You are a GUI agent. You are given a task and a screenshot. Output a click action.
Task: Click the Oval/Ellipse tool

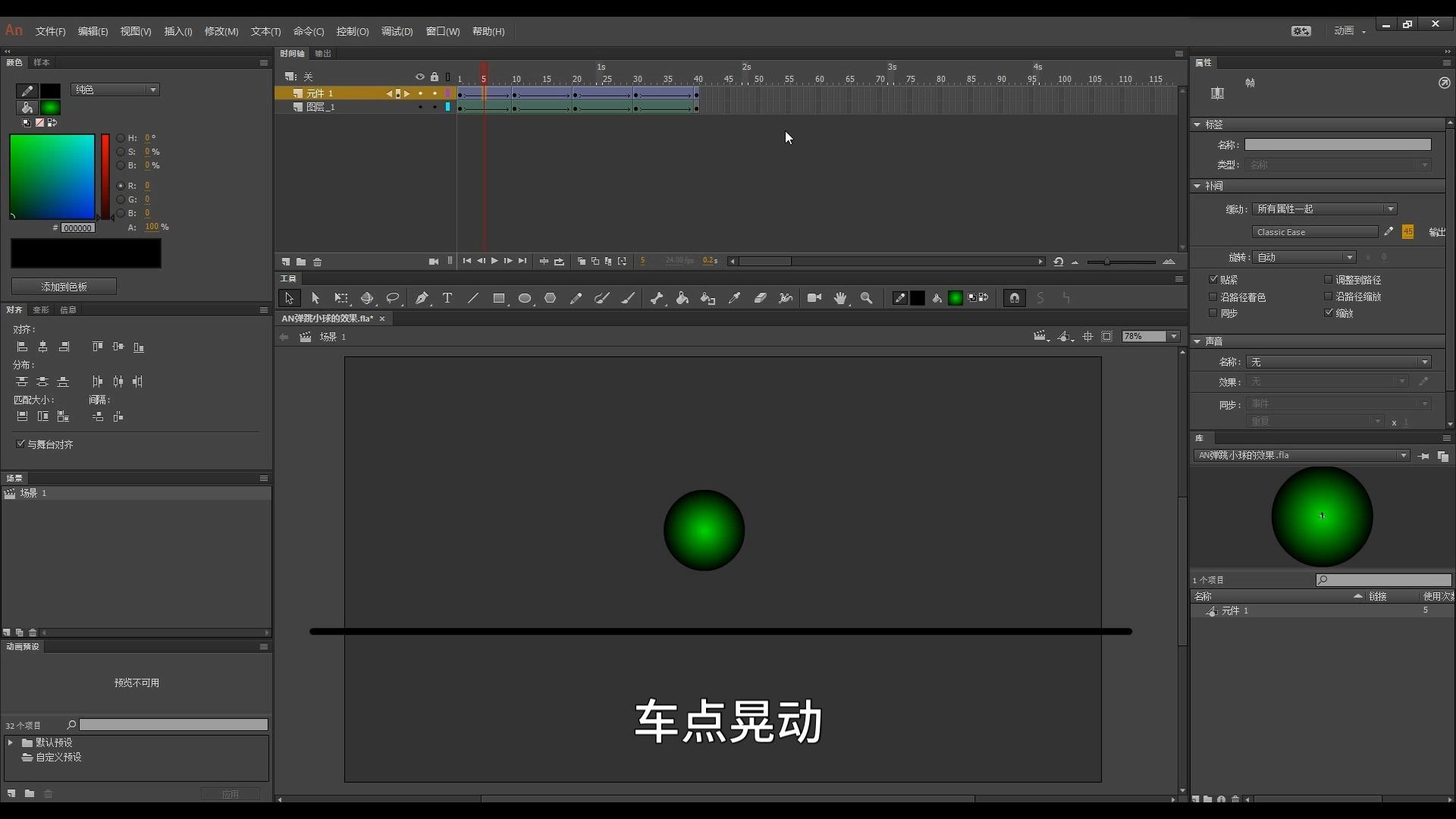pos(525,297)
